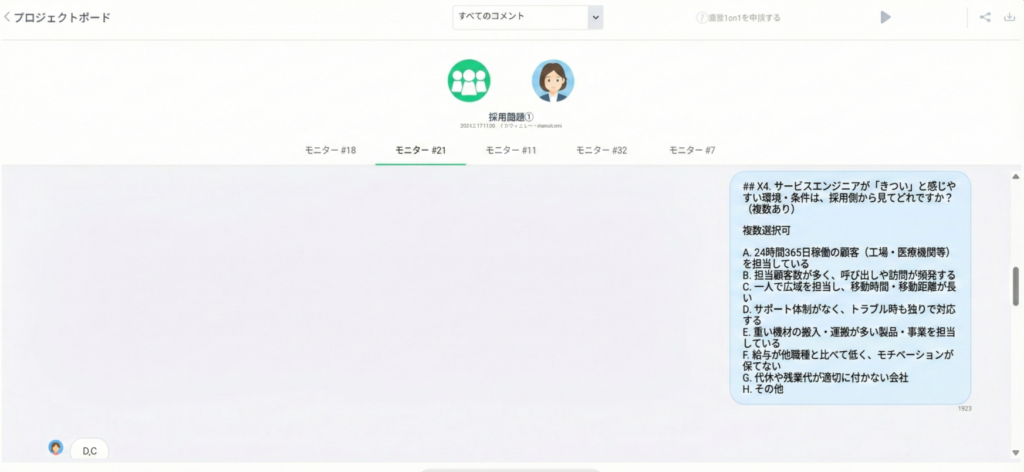Click the question mark help icon
Screen dimensions: 1024x472
tap(701, 17)
